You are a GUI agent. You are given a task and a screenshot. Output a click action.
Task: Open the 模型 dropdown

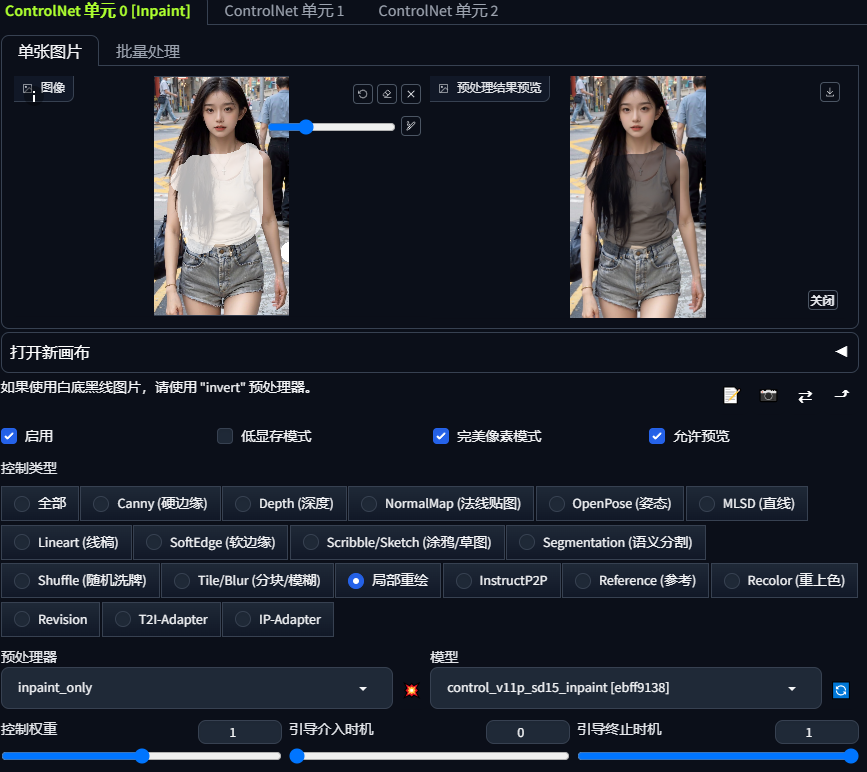[625, 688]
